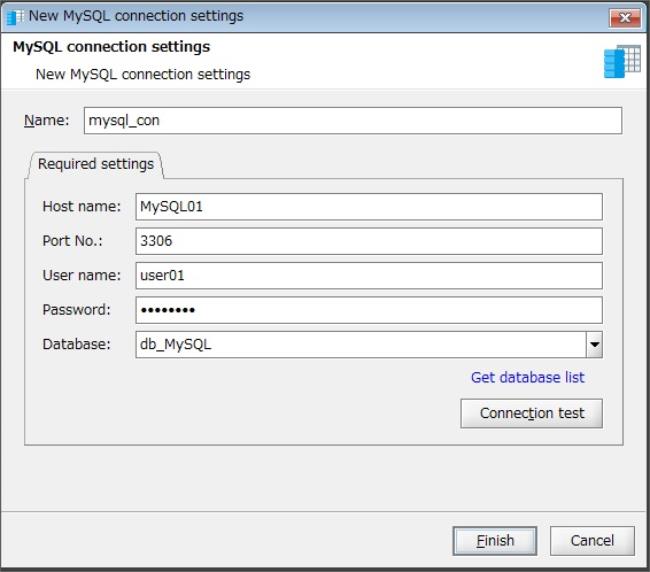Open the Get database list link
The width and height of the screenshot is (650, 572).
(527, 377)
